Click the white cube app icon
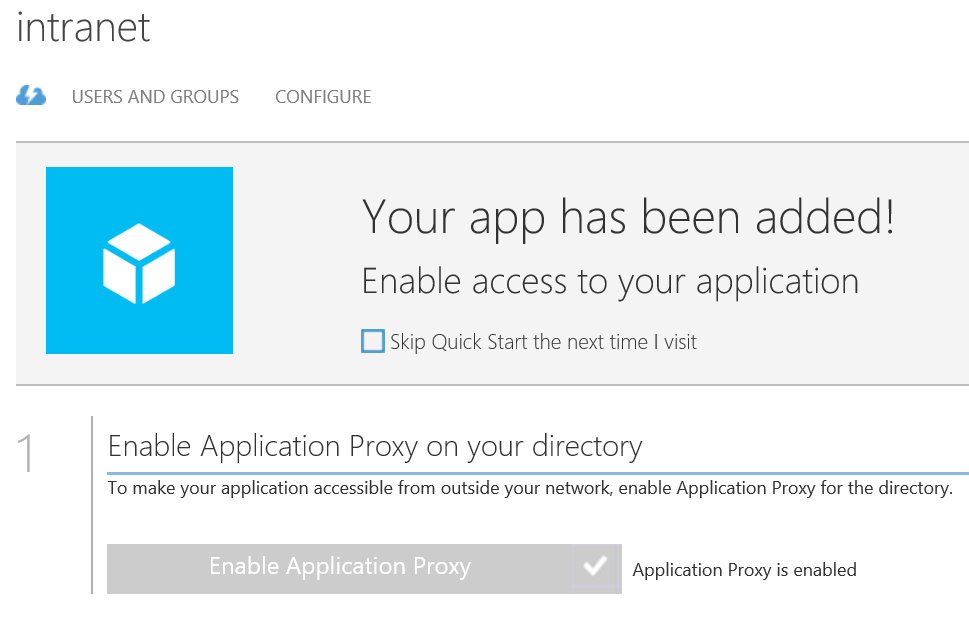 139,262
